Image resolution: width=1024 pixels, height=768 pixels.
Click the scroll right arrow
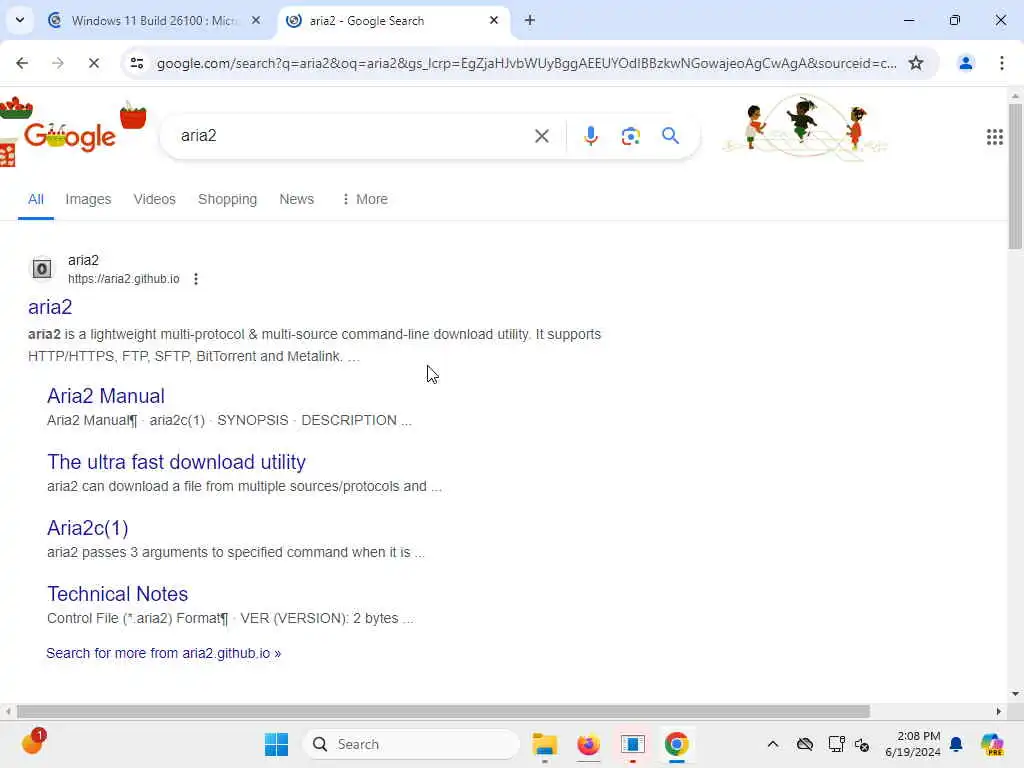click(999, 711)
